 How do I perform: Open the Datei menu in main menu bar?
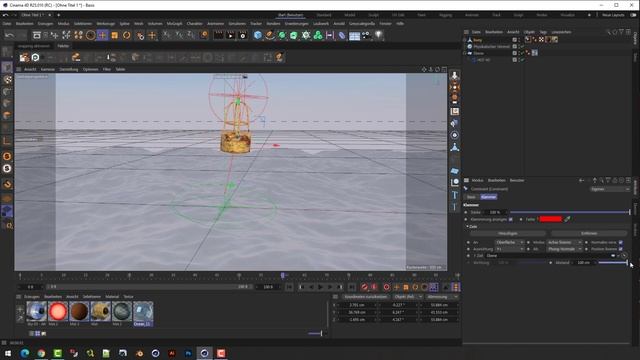pyautogui.click(x=7, y=24)
